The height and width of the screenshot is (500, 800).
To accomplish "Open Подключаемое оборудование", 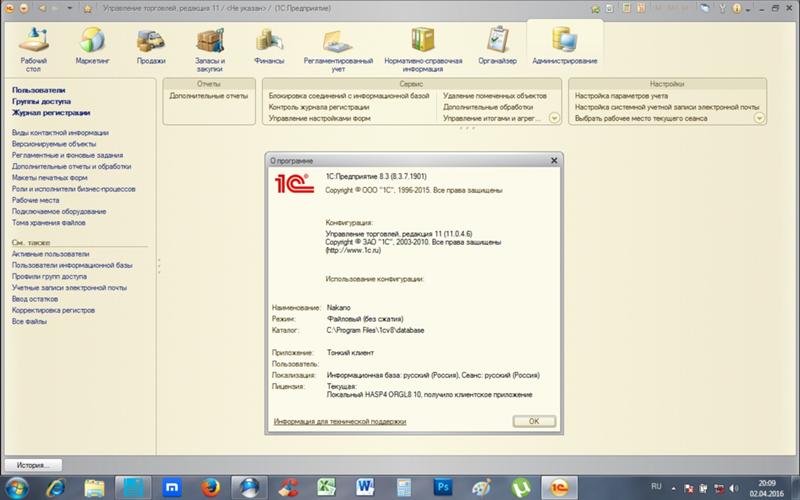I will pyautogui.click(x=59, y=211).
